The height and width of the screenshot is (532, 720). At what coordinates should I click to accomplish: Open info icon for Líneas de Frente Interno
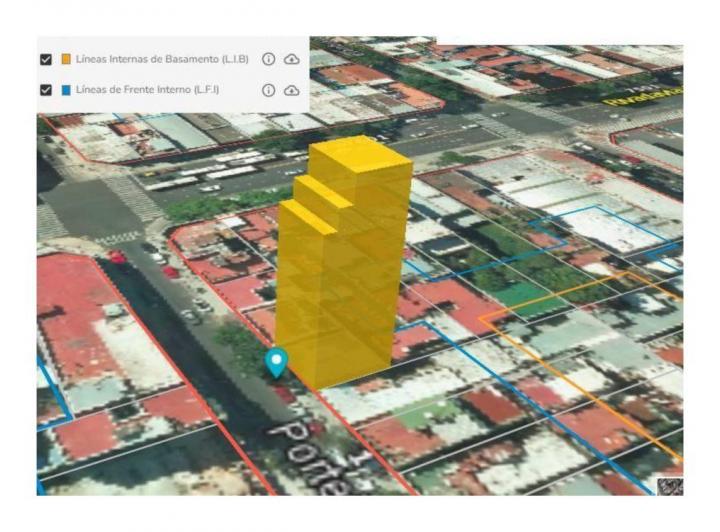pyautogui.click(x=269, y=90)
